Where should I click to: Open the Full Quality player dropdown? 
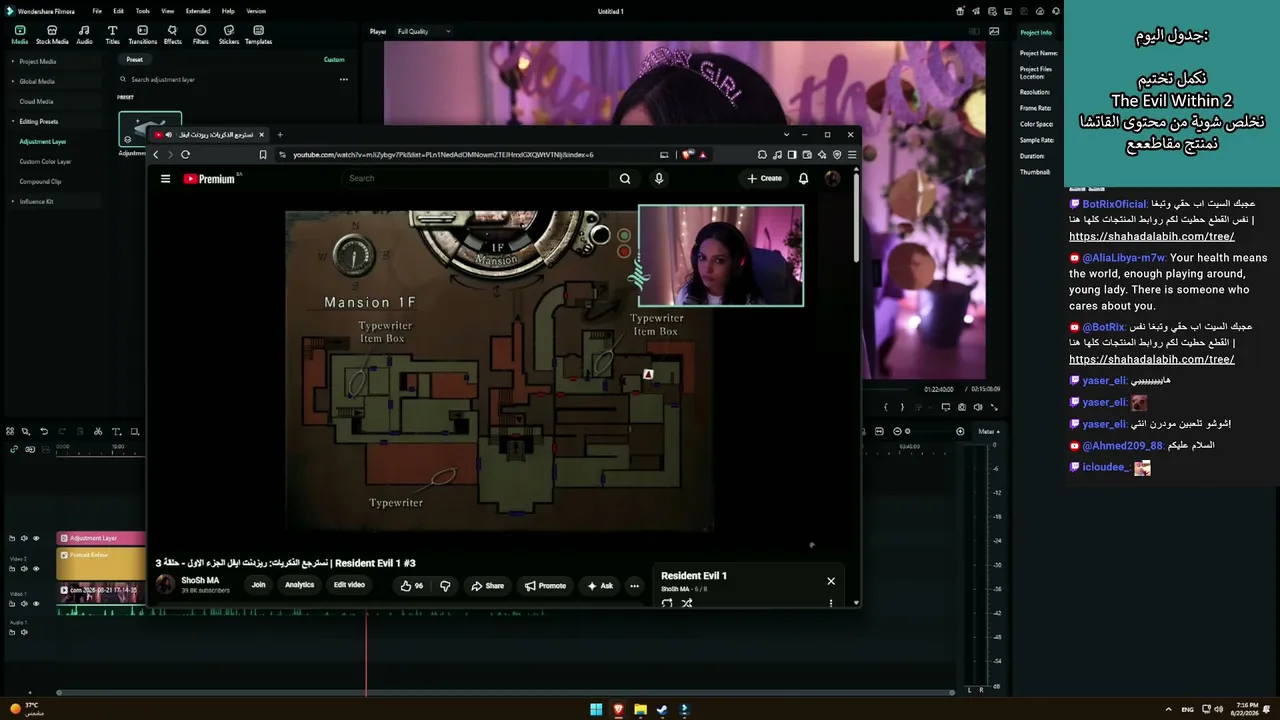[424, 31]
